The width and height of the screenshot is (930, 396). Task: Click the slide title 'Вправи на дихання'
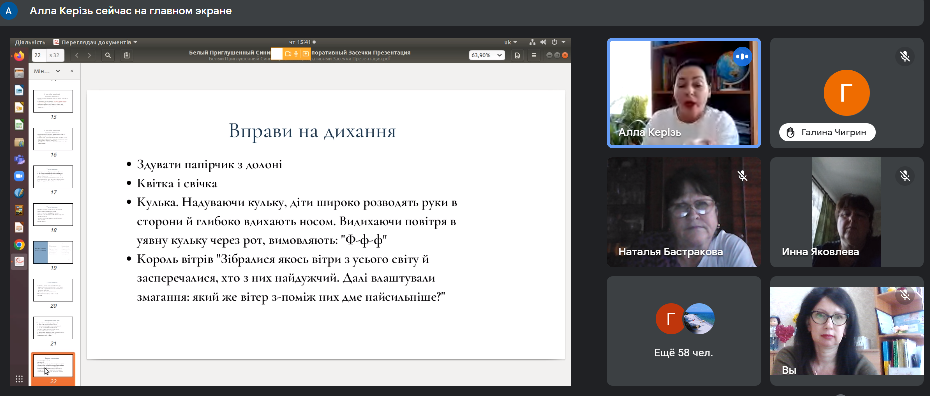312,130
